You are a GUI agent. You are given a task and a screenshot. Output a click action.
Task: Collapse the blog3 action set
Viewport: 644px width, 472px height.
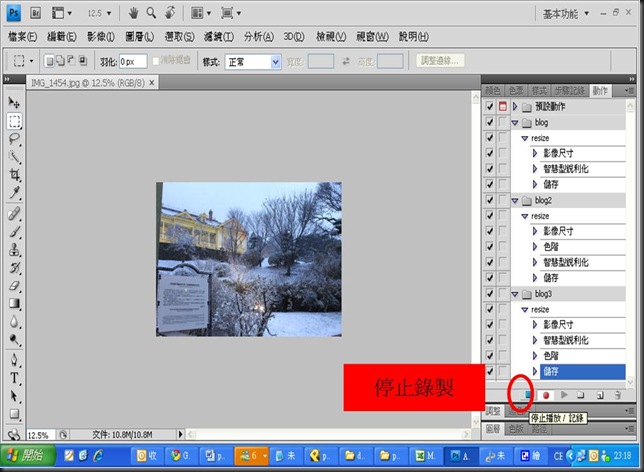coord(515,294)
